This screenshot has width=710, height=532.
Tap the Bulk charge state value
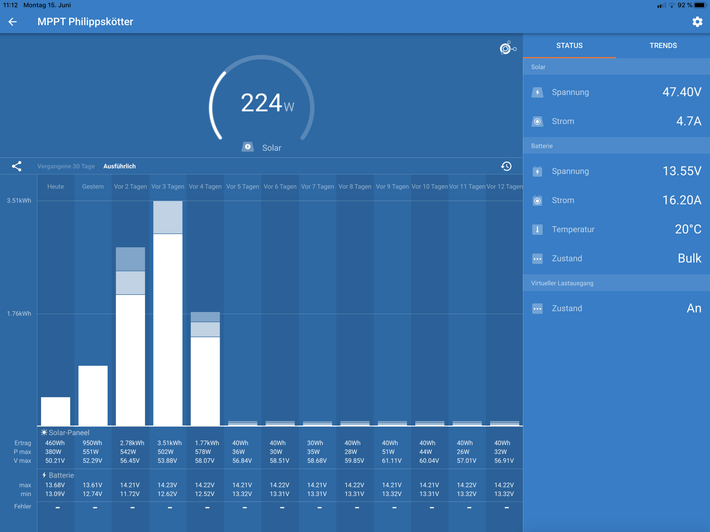pyautogui.click(x=690, y=258)
